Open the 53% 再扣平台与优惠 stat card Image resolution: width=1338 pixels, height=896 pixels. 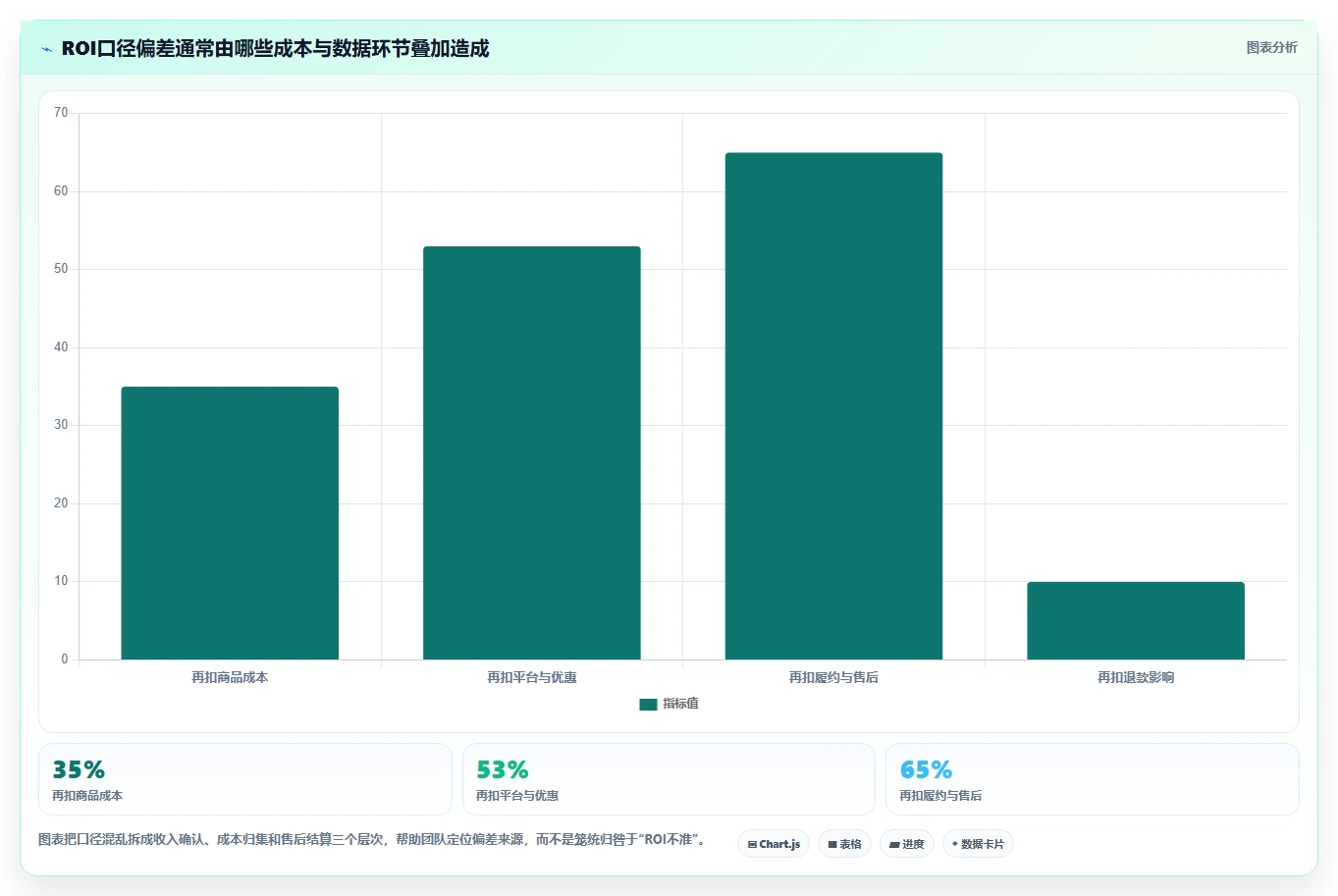(669, 779)
